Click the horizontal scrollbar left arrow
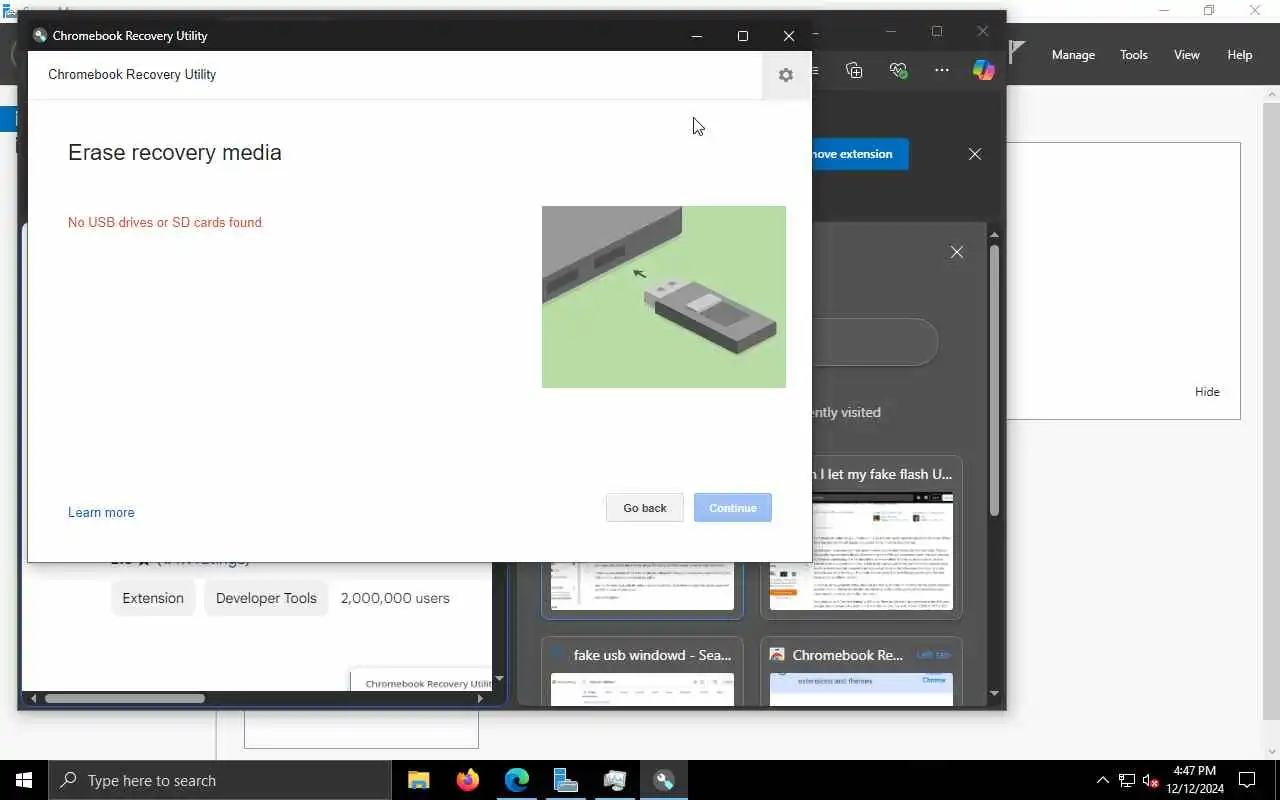The image size is (1280, 800). coord(33,698)
